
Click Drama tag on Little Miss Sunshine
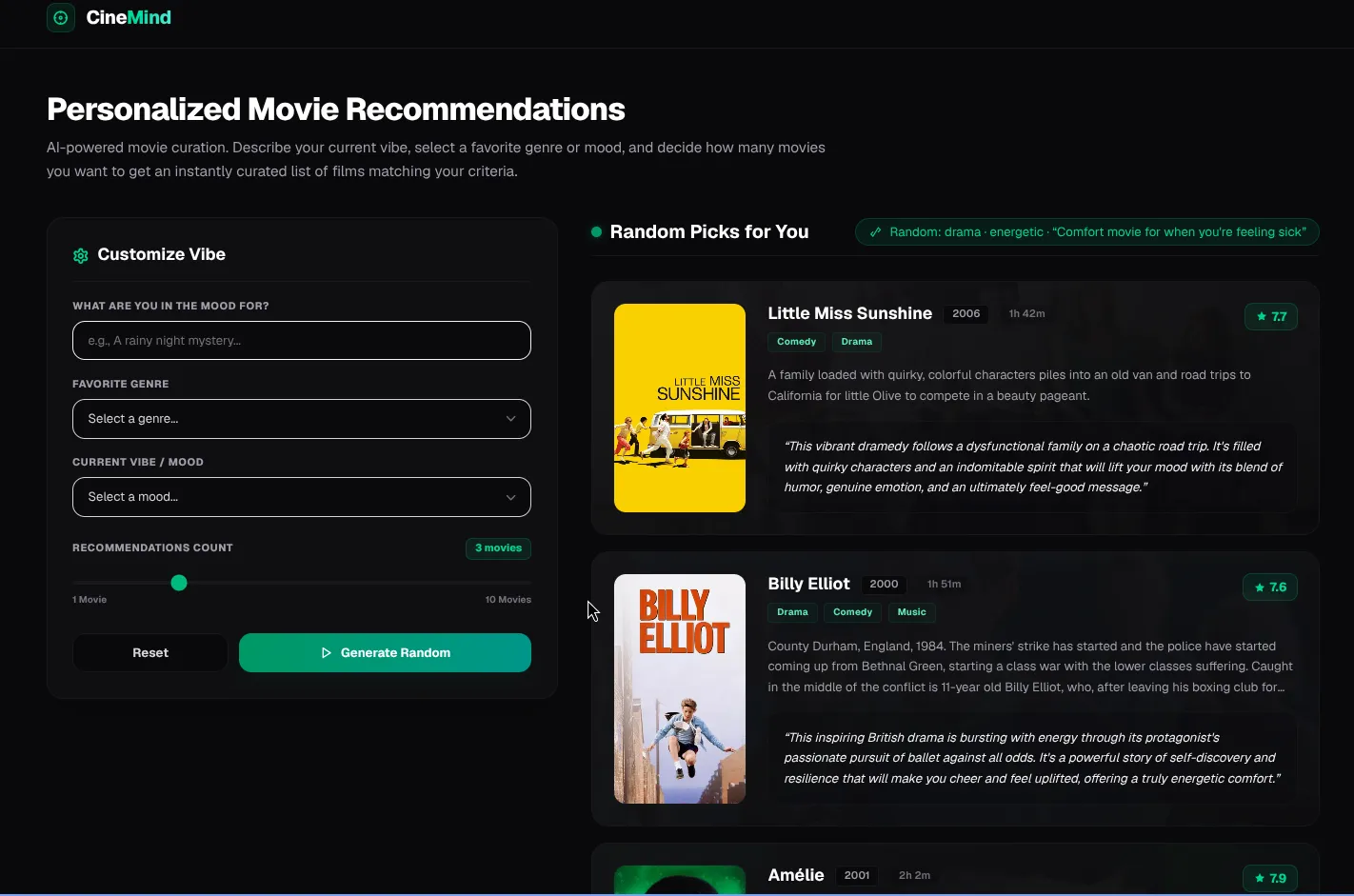[x=857, y=342]
